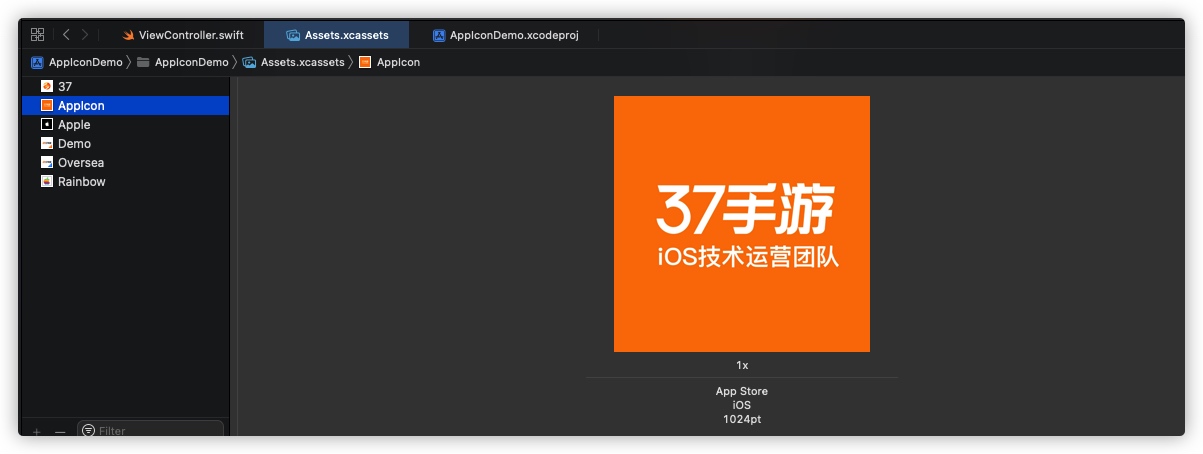Click the Oversea asset thumbnail icon
The height and width of the screenshot is (454, 1203).
[47, 163]
